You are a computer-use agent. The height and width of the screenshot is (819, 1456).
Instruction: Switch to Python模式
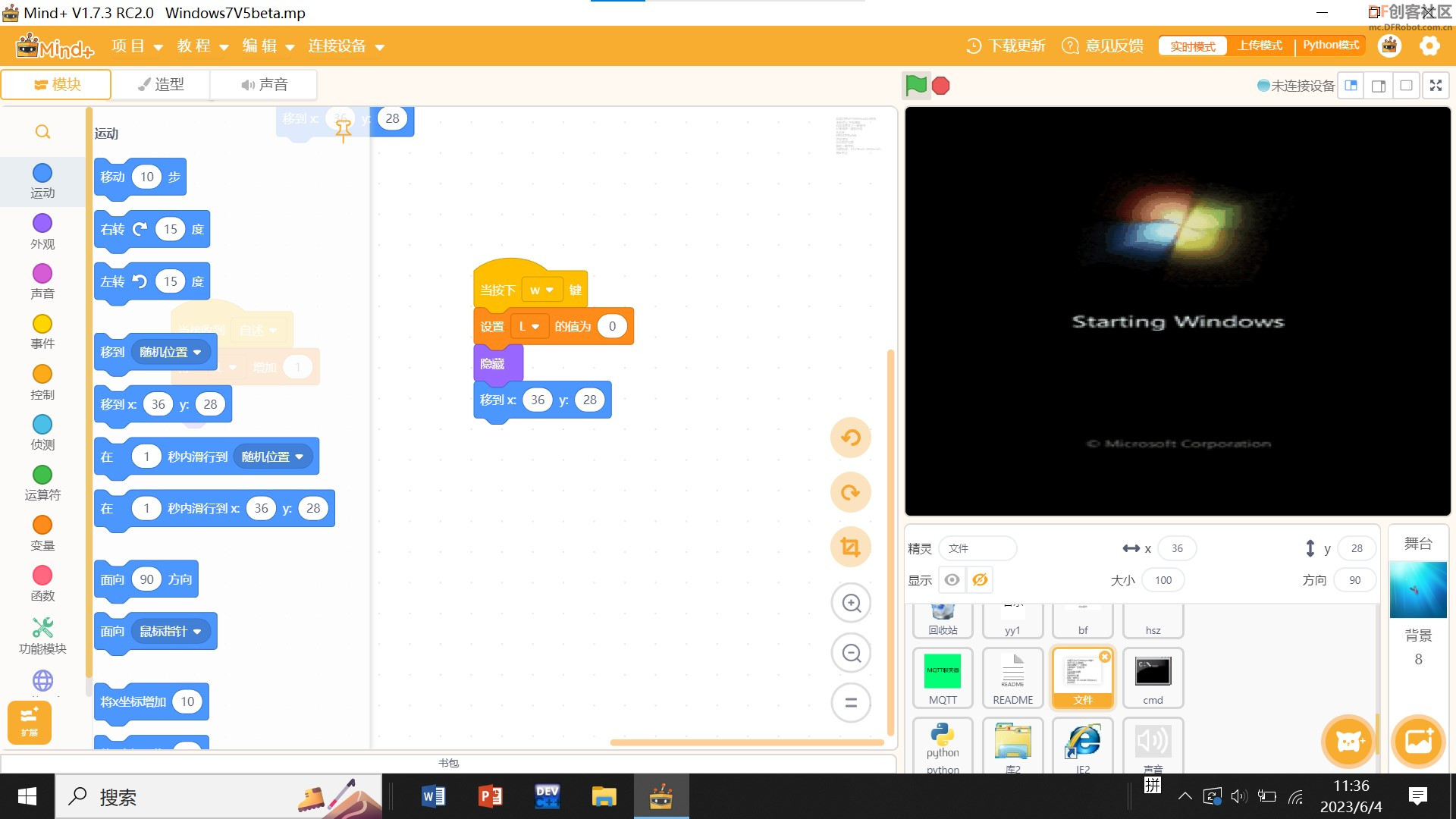(1331, 45)
